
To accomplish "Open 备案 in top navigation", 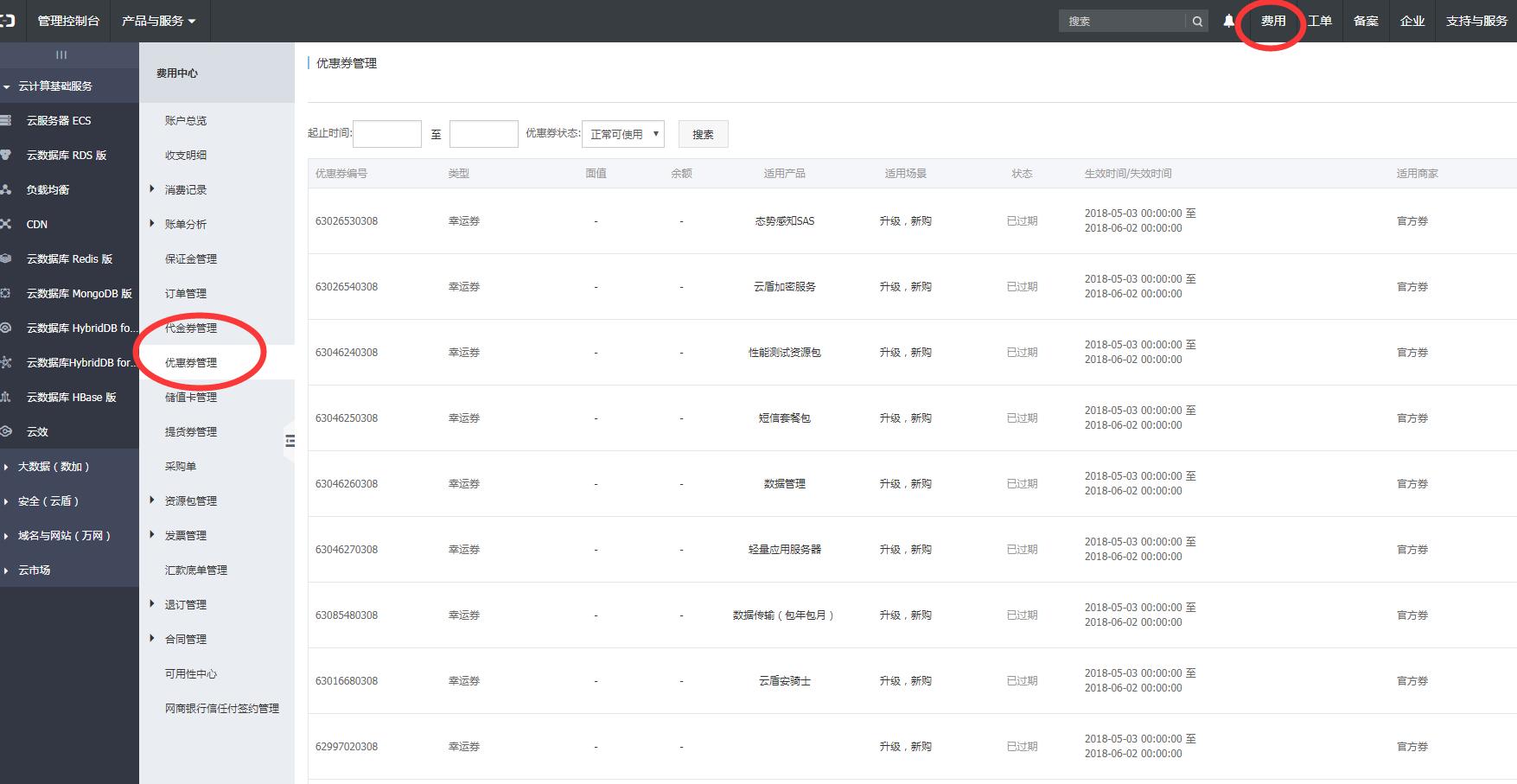I will coord(1367,21).
